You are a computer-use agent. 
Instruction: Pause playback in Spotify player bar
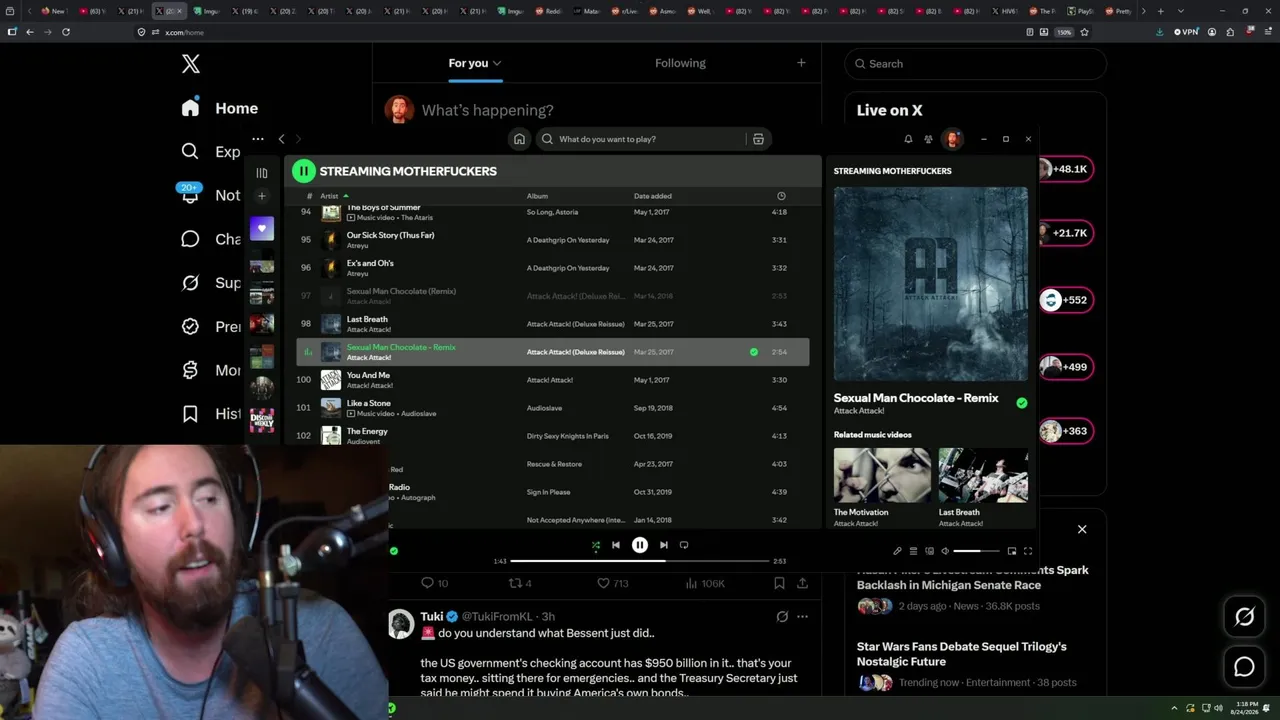(640, 545)
